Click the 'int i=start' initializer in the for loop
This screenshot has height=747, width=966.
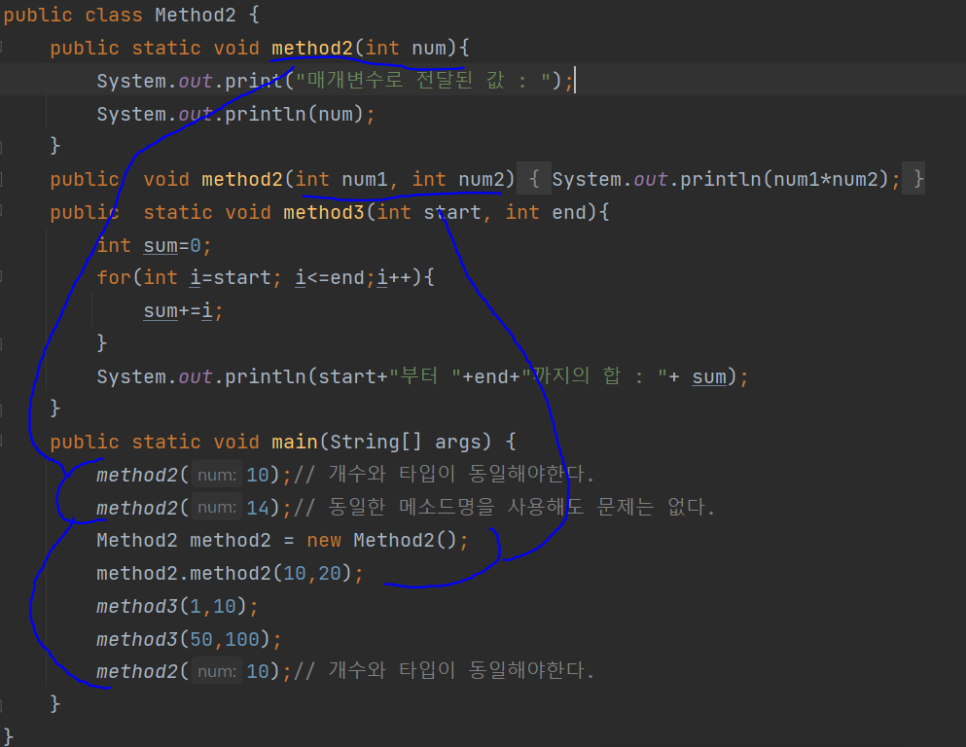[x=207, y=278]
